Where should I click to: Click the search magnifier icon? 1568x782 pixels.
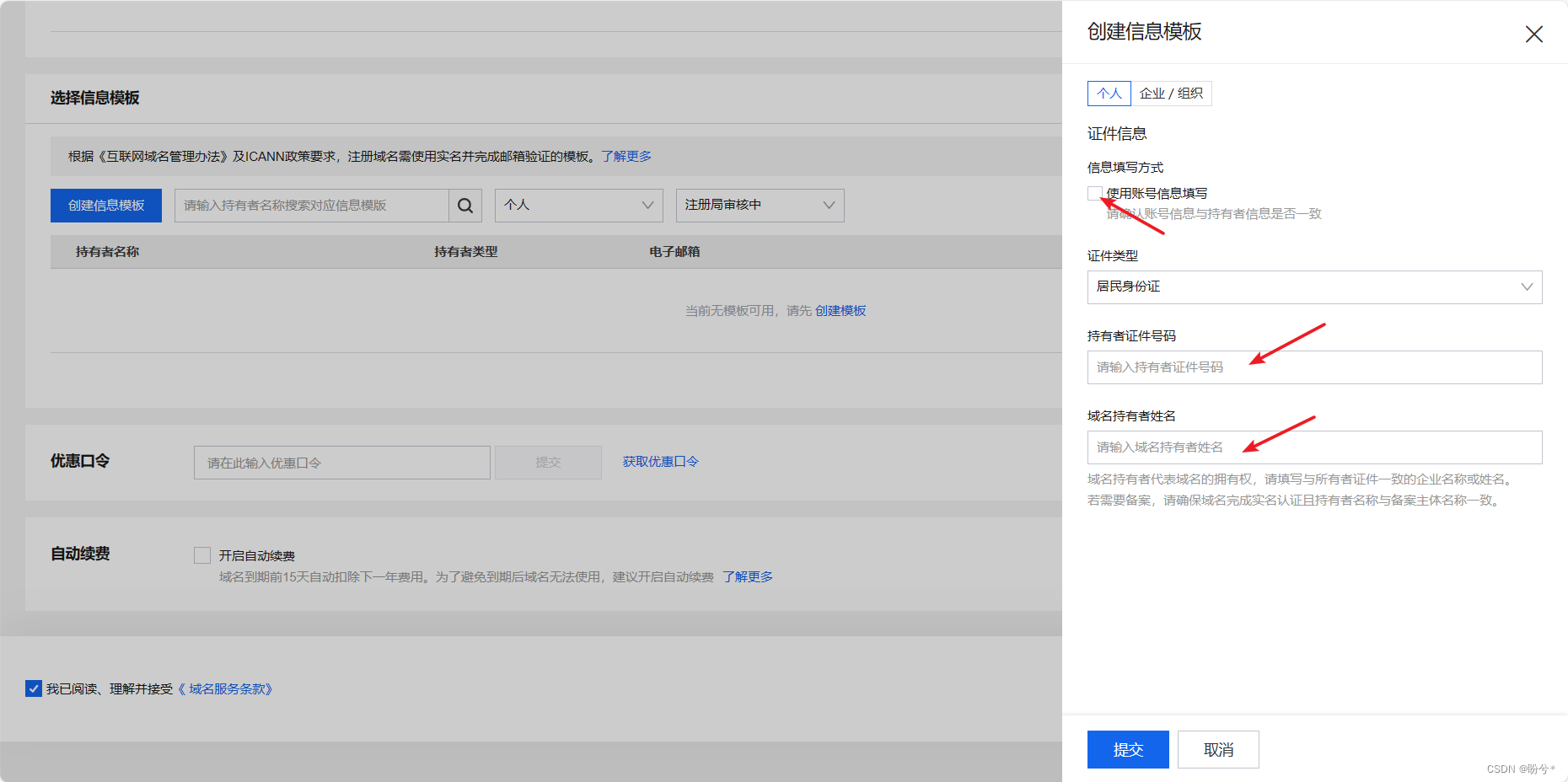tap(465, 206)
